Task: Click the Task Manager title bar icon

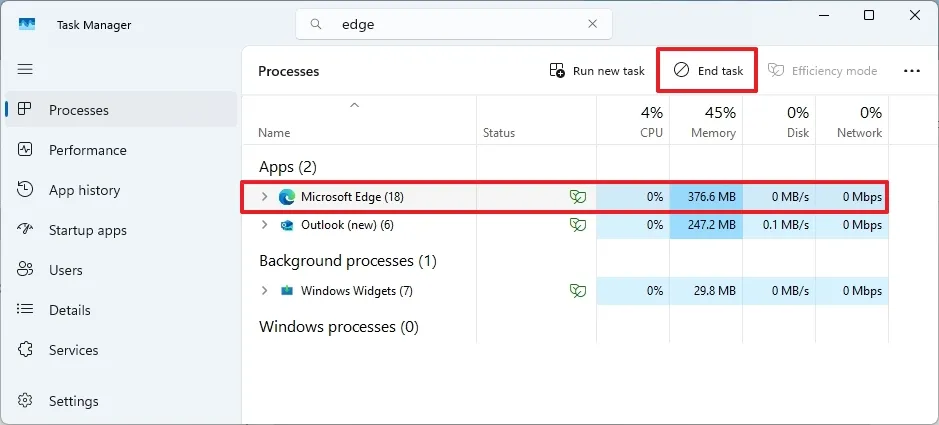Action: pyautogui.click(x=25, y=23)
